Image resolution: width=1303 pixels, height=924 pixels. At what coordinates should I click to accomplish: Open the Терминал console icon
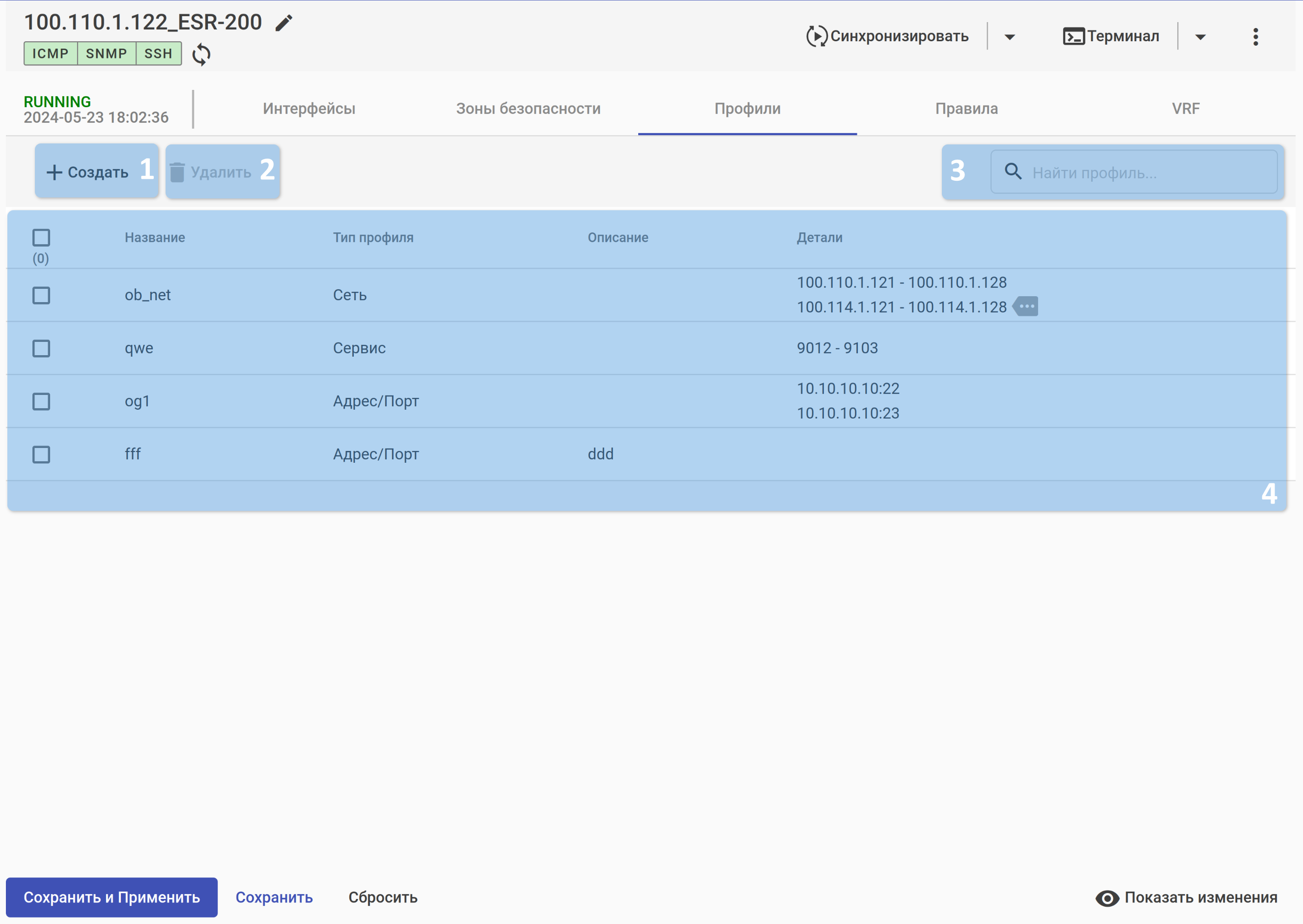click(x=1073, y=36)
